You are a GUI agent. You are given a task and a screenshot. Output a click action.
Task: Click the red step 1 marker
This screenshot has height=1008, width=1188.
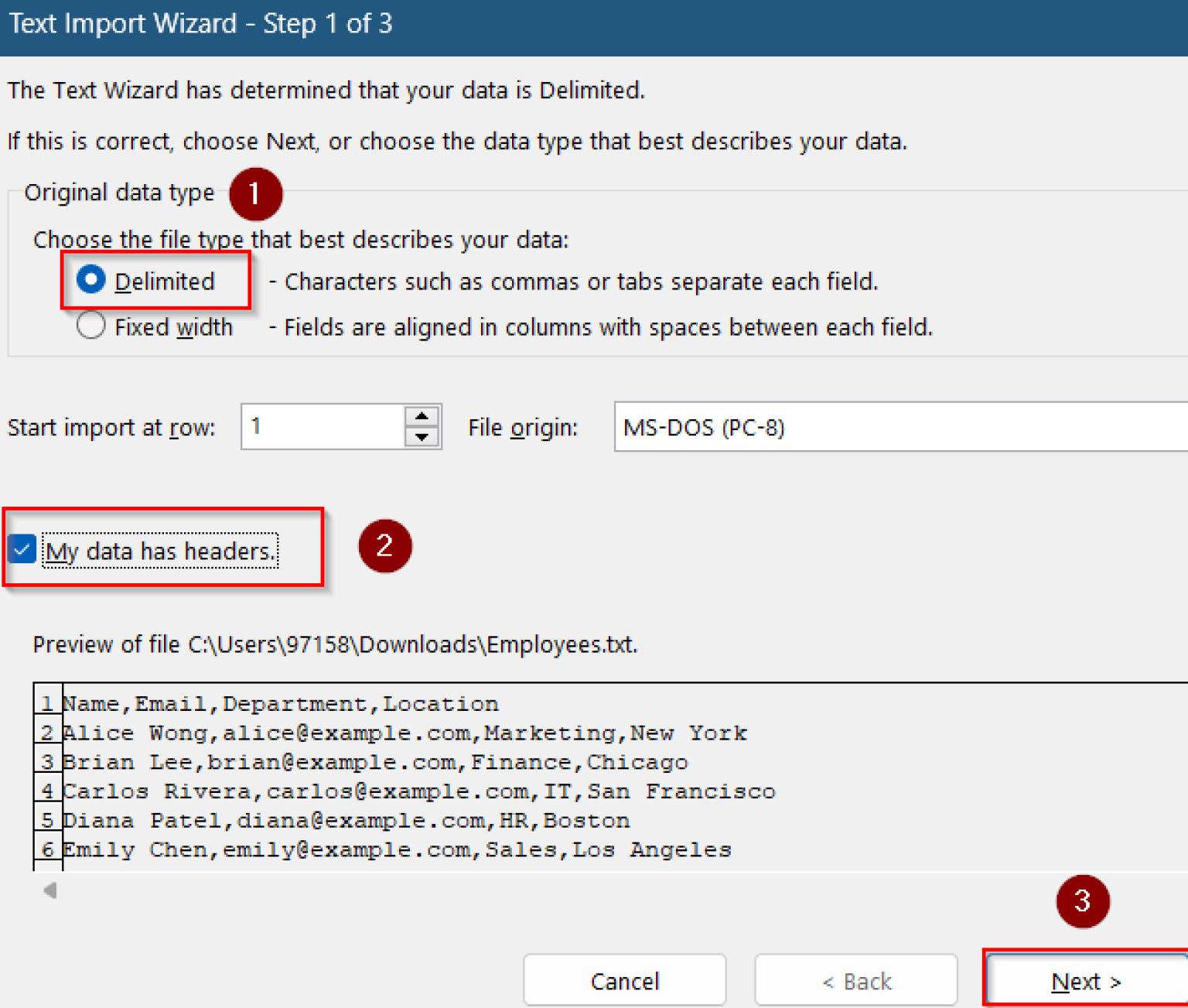click(255, 193)
